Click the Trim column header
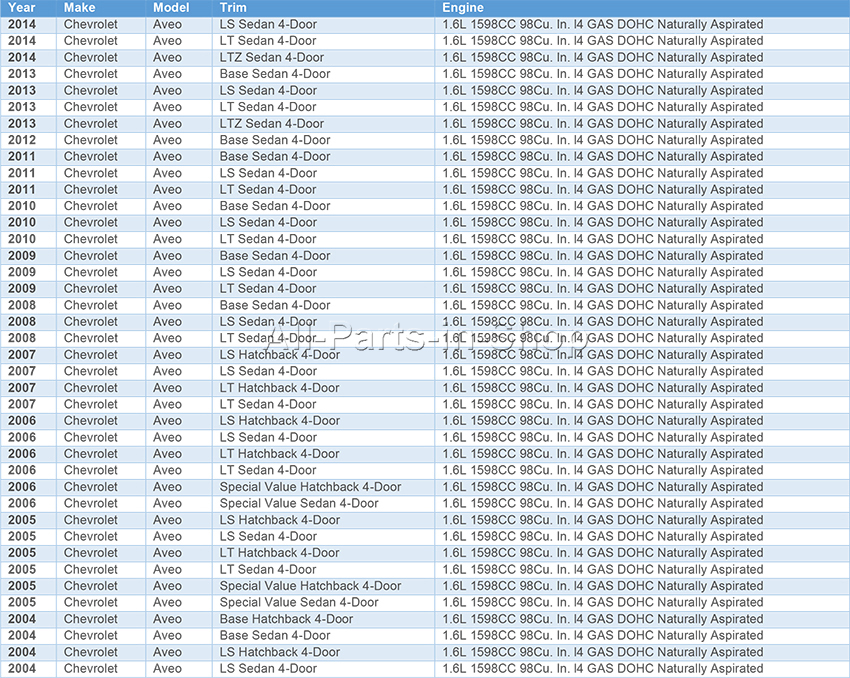Viewport: 850px width, 678px height. (x=233, y=8)
